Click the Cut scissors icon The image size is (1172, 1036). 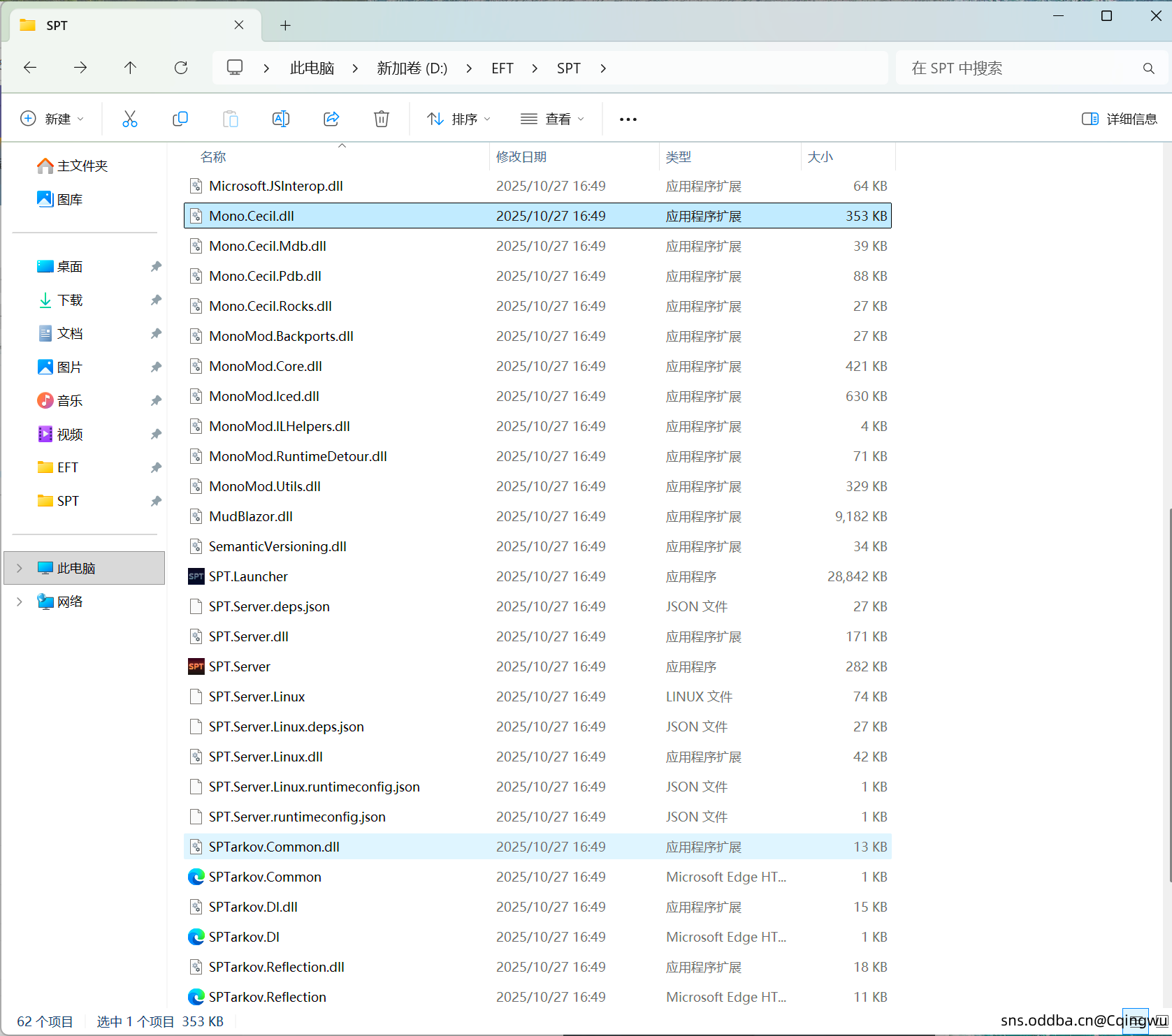pos(130,119)
